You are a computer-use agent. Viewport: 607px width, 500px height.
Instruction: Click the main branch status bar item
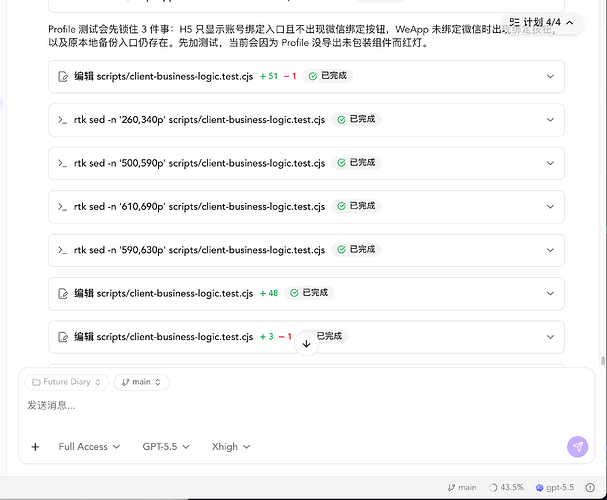(462, 488)
